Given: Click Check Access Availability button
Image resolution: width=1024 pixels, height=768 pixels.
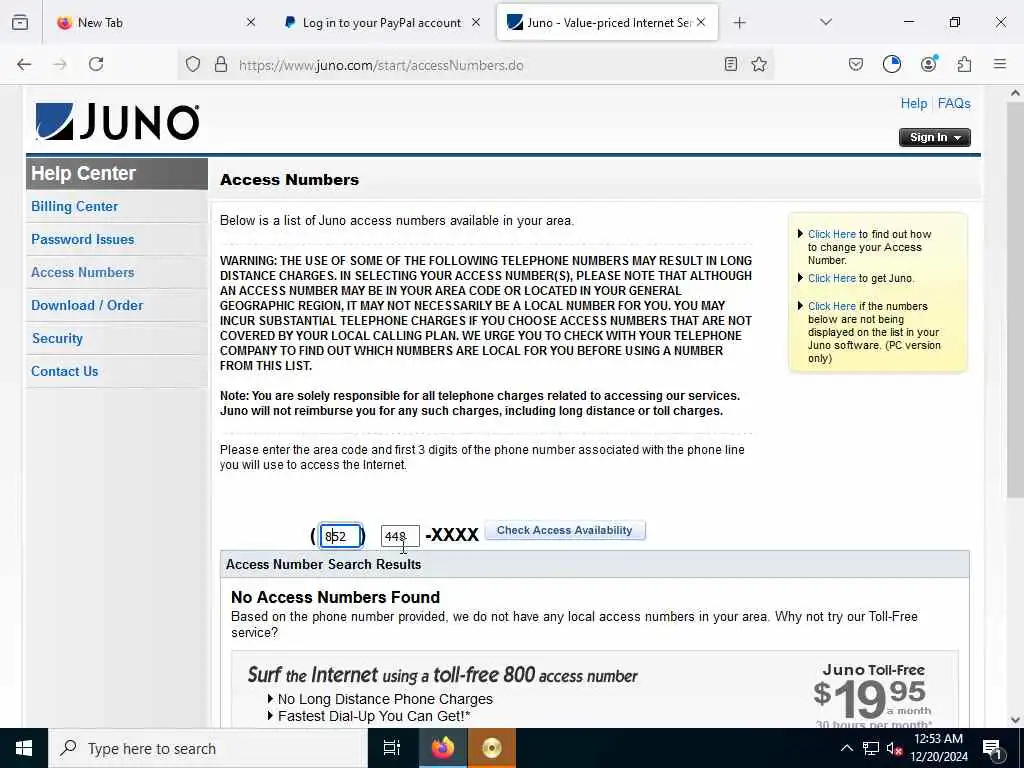Looking at the screenshot, I should pyautogui.click(x=565, y=530).
